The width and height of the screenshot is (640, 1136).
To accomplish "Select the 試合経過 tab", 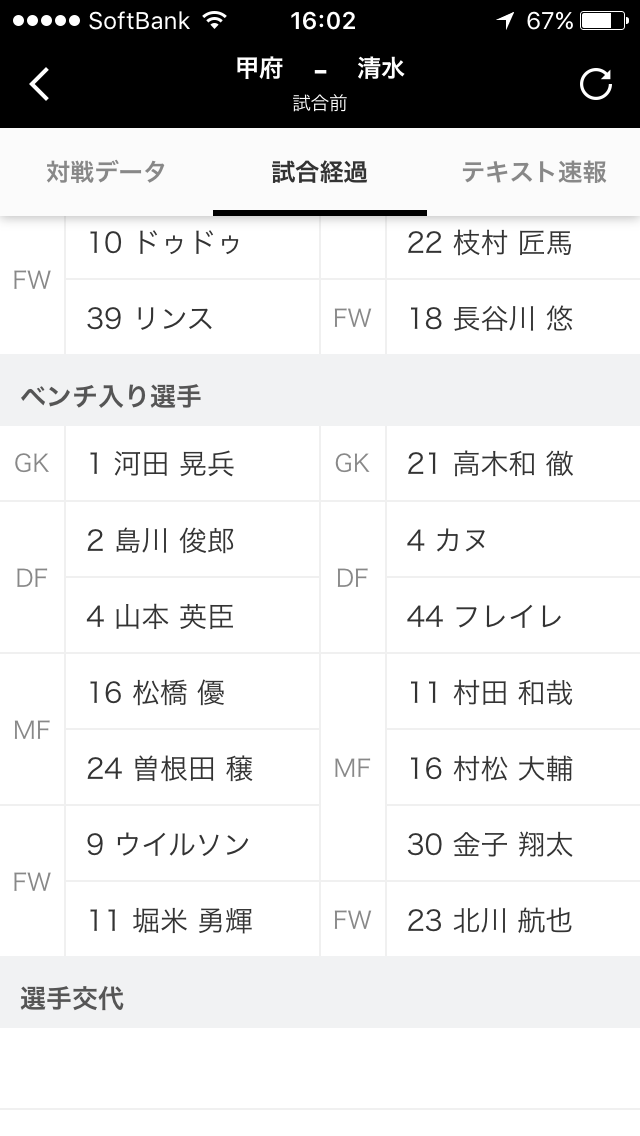I will tap(320, 172).
